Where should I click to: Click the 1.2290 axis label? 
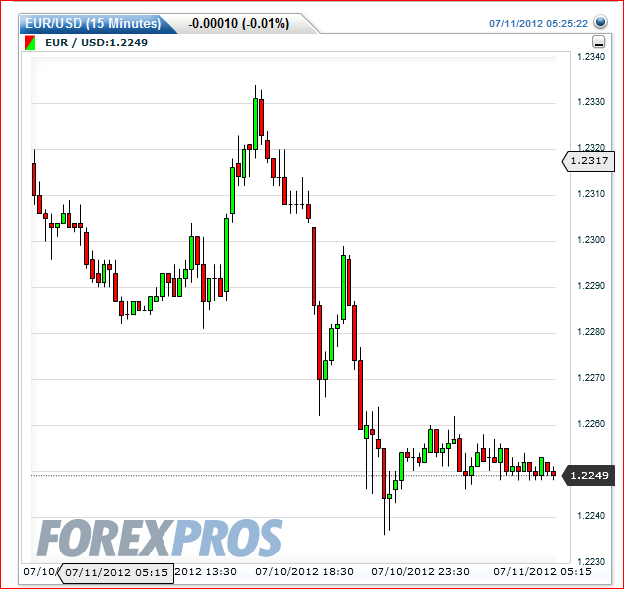591,286
